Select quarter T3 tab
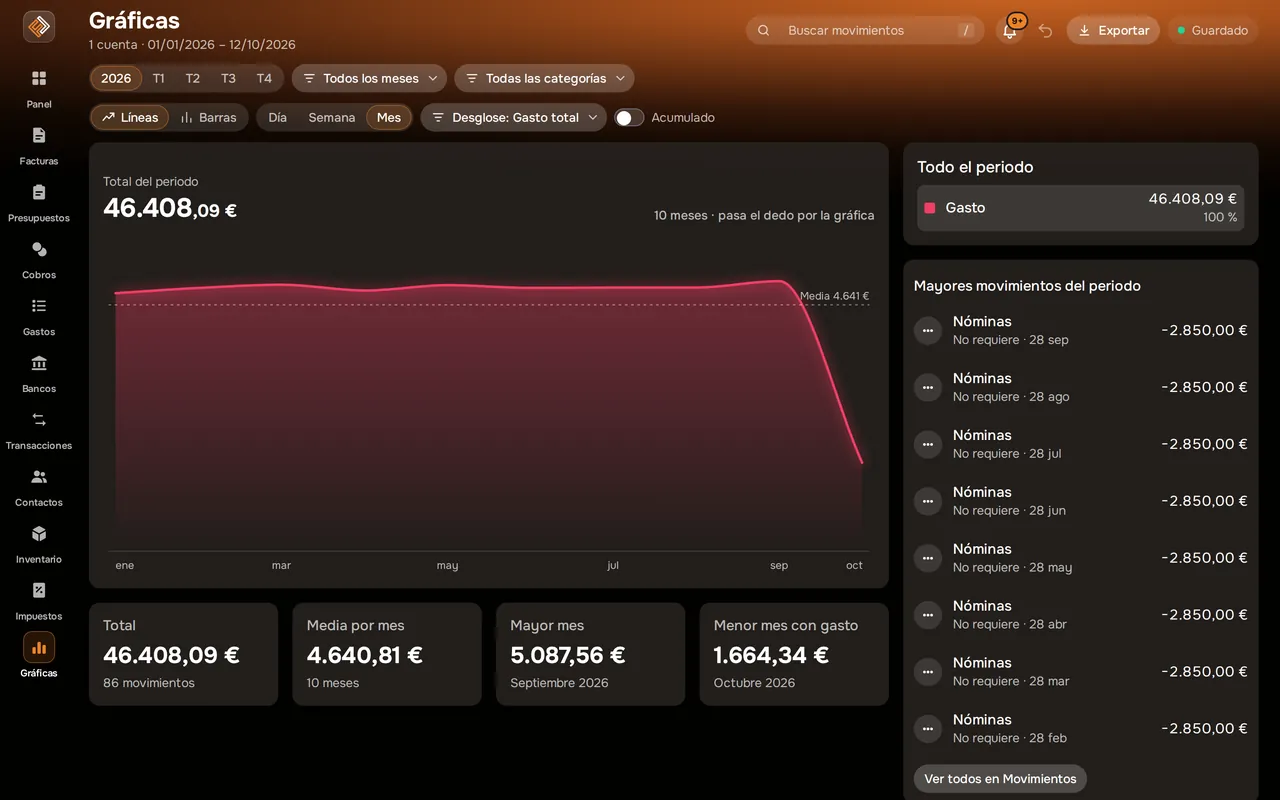 pos(229,78)
